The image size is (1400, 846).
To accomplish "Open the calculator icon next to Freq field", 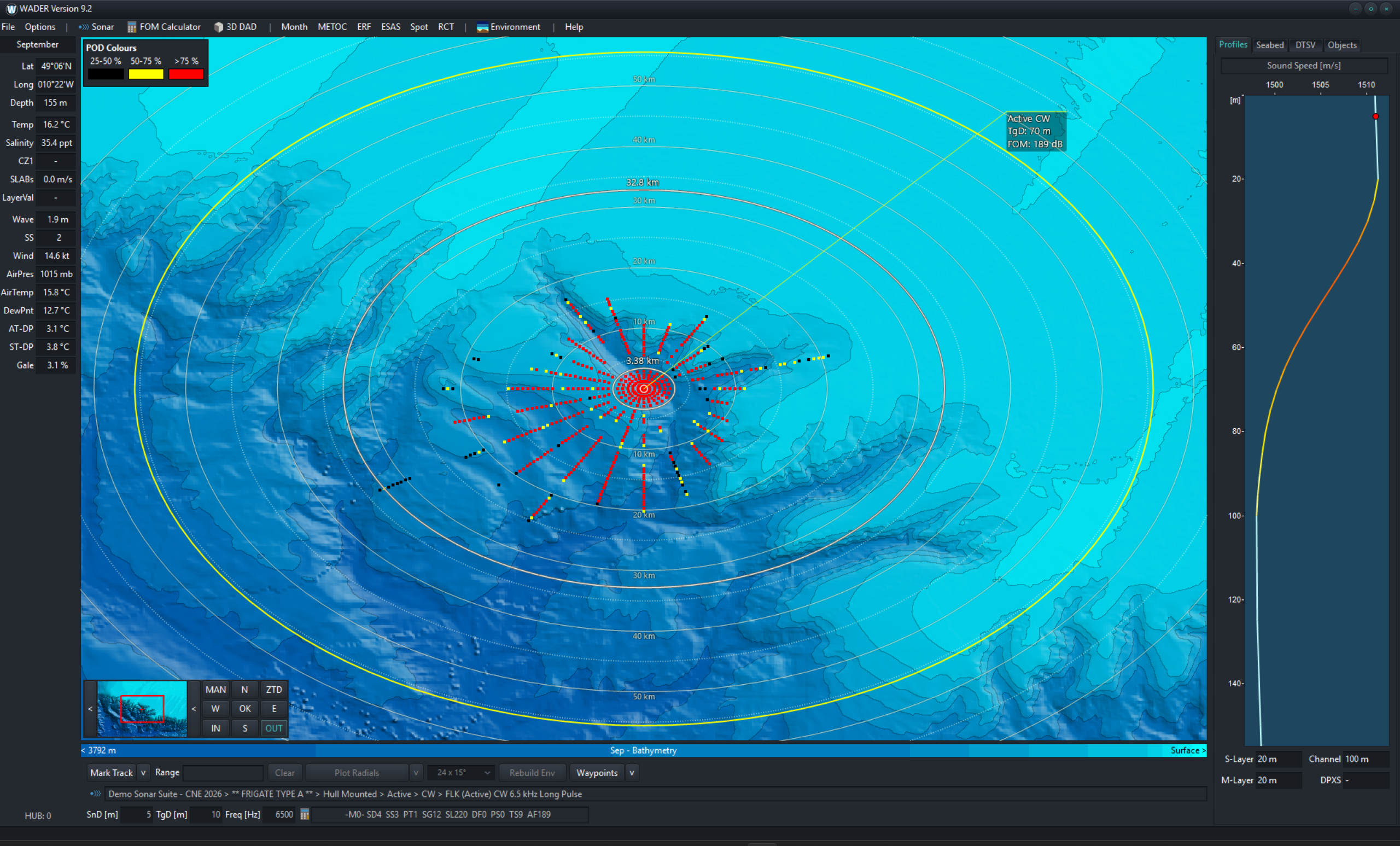I will (305, 814).
